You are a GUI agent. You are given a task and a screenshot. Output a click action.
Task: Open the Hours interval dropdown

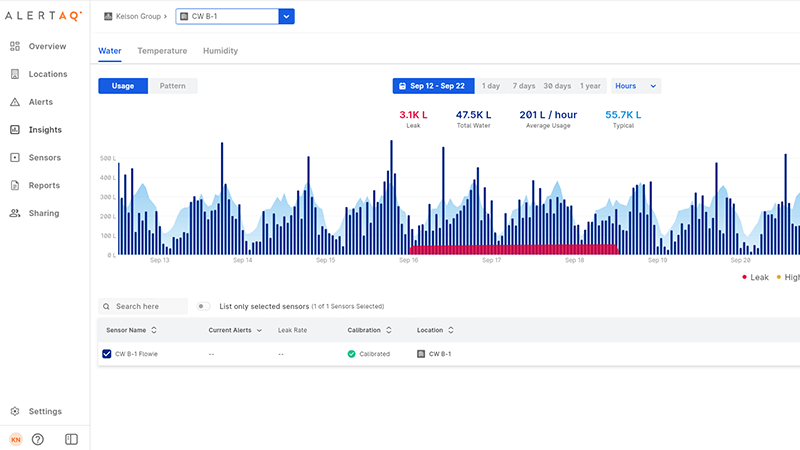pos(636,86)
